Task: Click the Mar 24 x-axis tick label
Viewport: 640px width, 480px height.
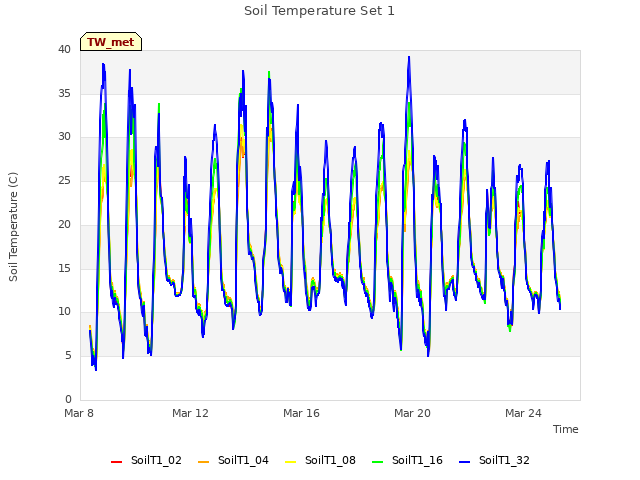Action: coord(523,413)
